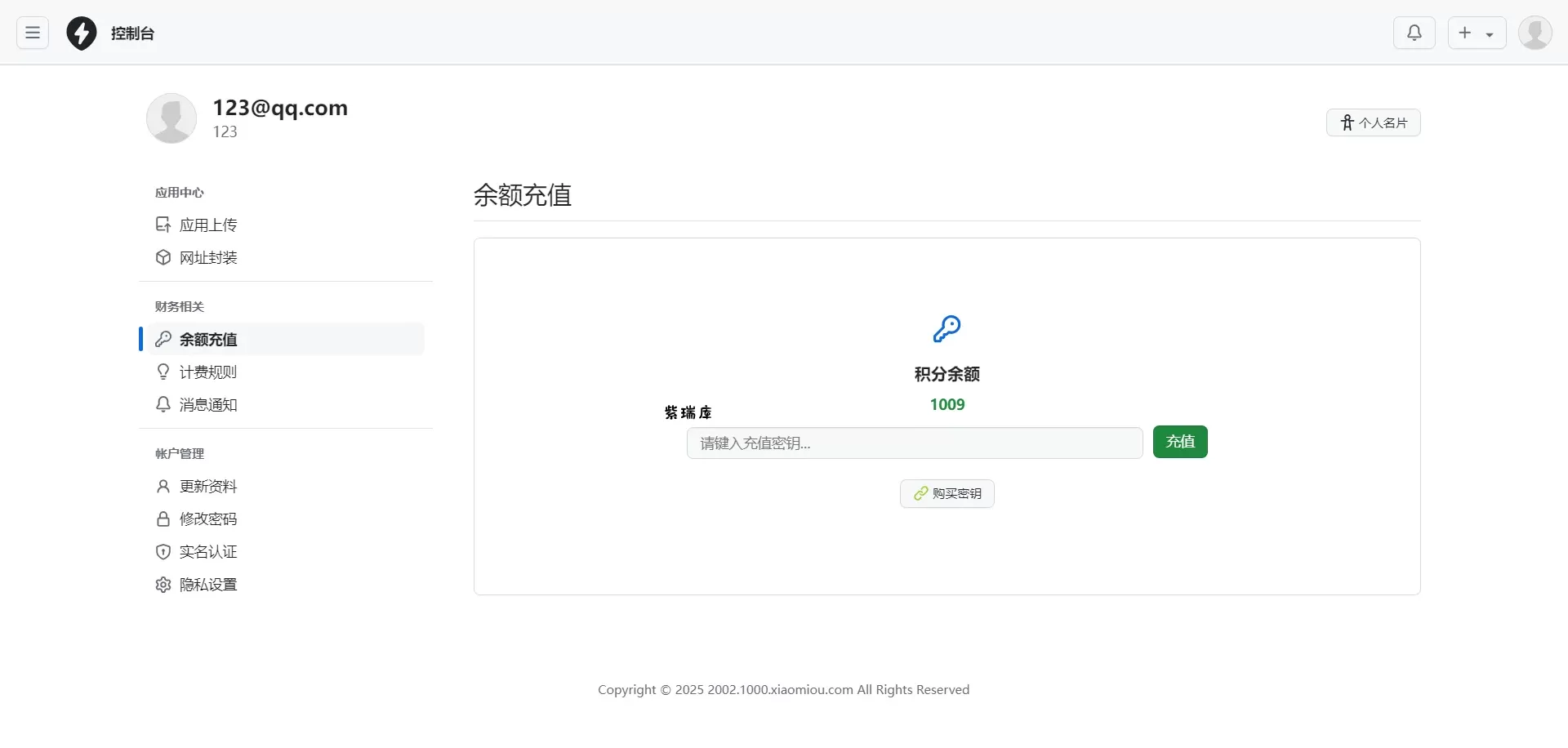The height and width of the screenshot is (748, 1568).
Task: Click the blue key icon
Action: (947, 329)
